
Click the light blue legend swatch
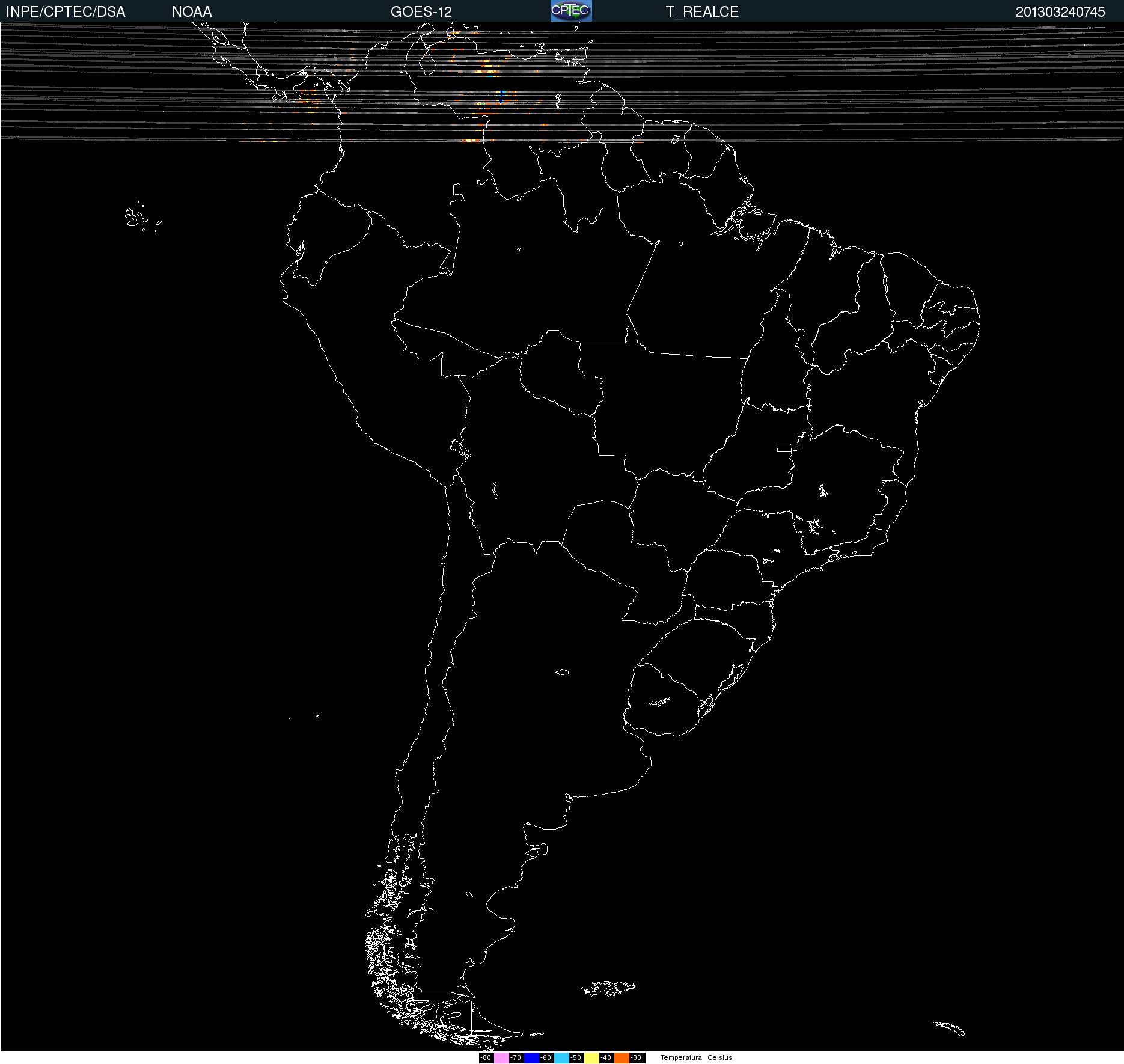561,1058
